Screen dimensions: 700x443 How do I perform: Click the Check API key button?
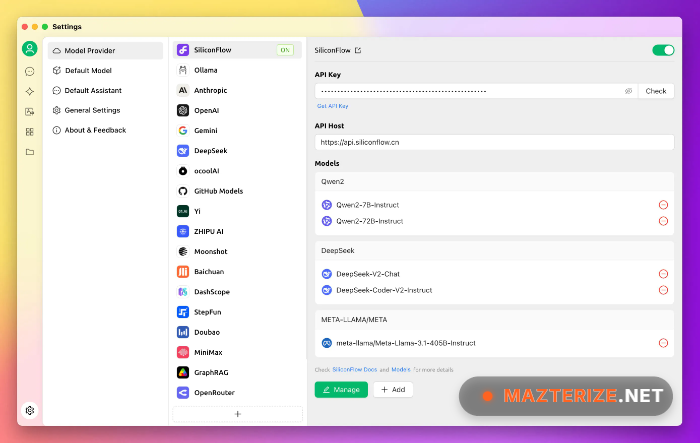pyautogui.click(x=656, y=91)
